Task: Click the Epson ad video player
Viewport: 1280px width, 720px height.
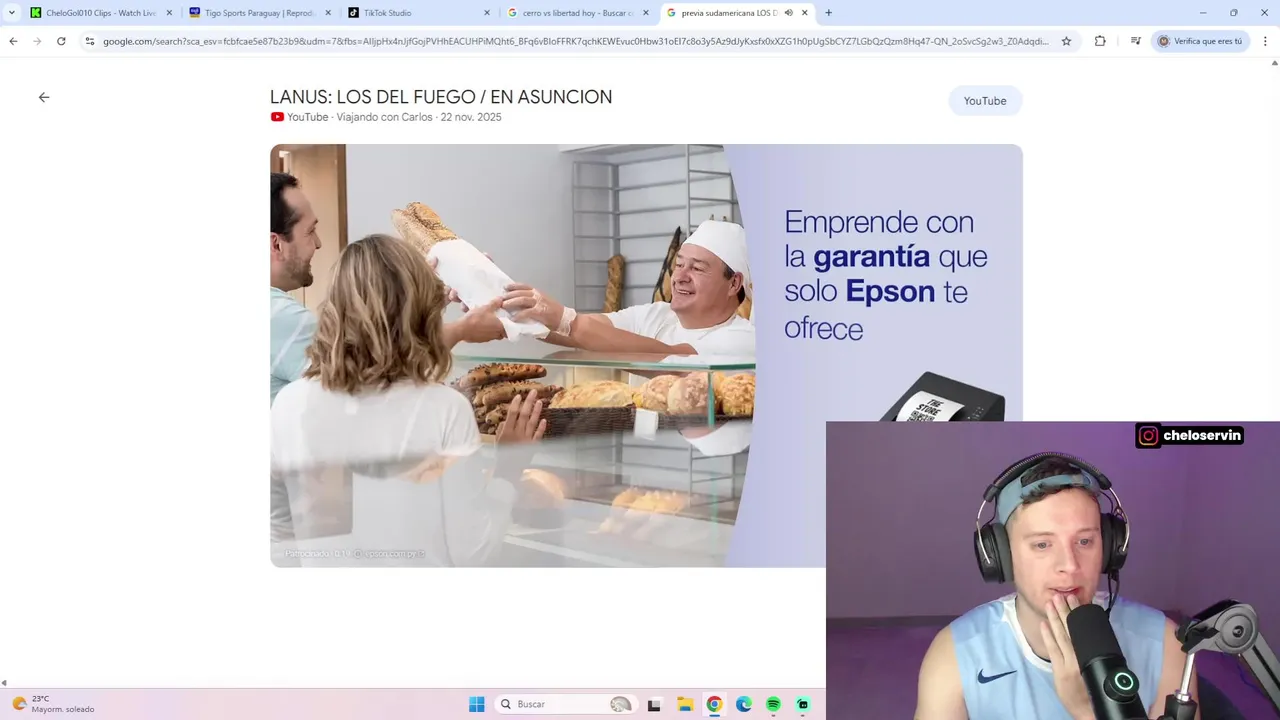Action: coord(646,355)
